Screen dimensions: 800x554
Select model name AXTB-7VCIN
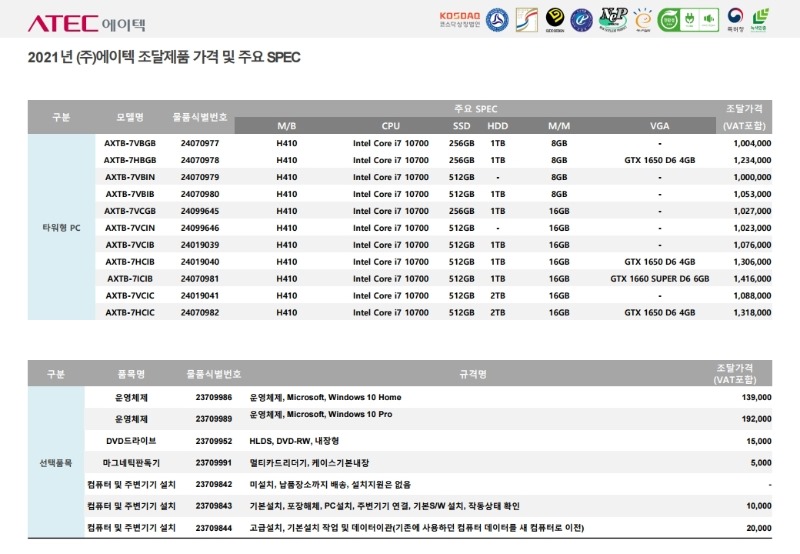point(130,228)
